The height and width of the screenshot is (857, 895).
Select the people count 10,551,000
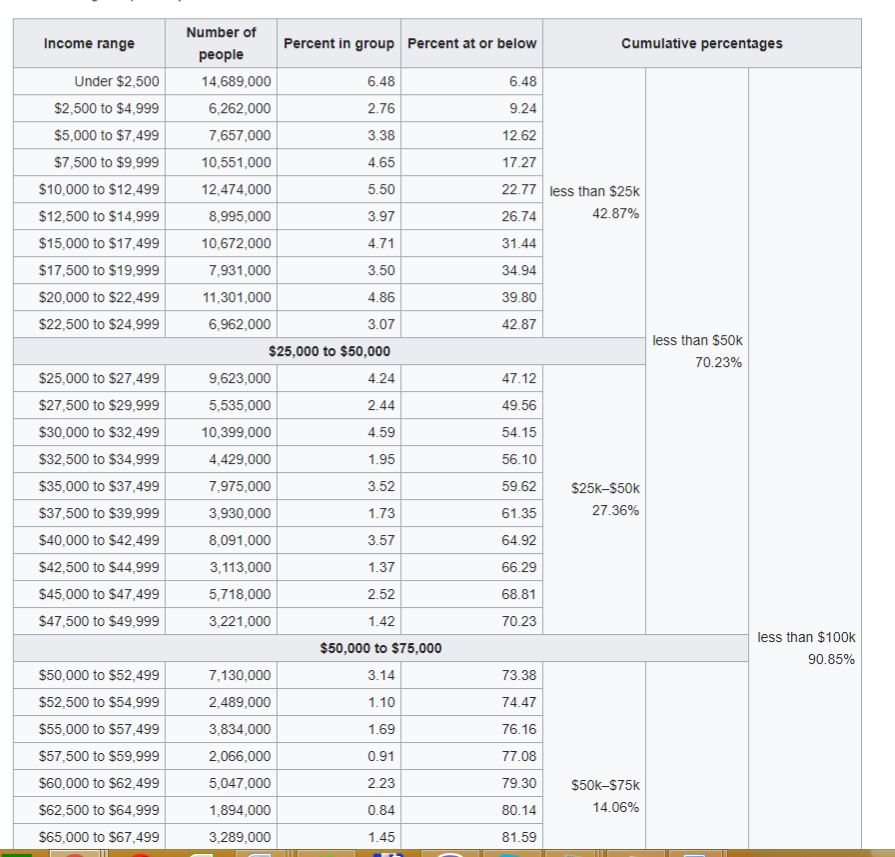(x=236, y=163)
